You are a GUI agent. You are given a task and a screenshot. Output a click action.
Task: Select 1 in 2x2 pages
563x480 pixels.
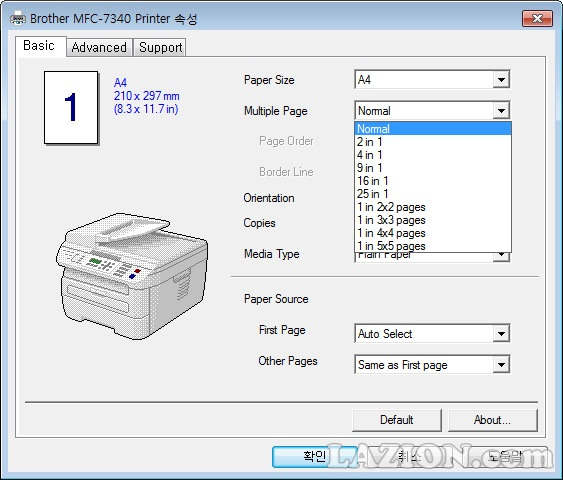pyautogui.click(x=433, y=207)
